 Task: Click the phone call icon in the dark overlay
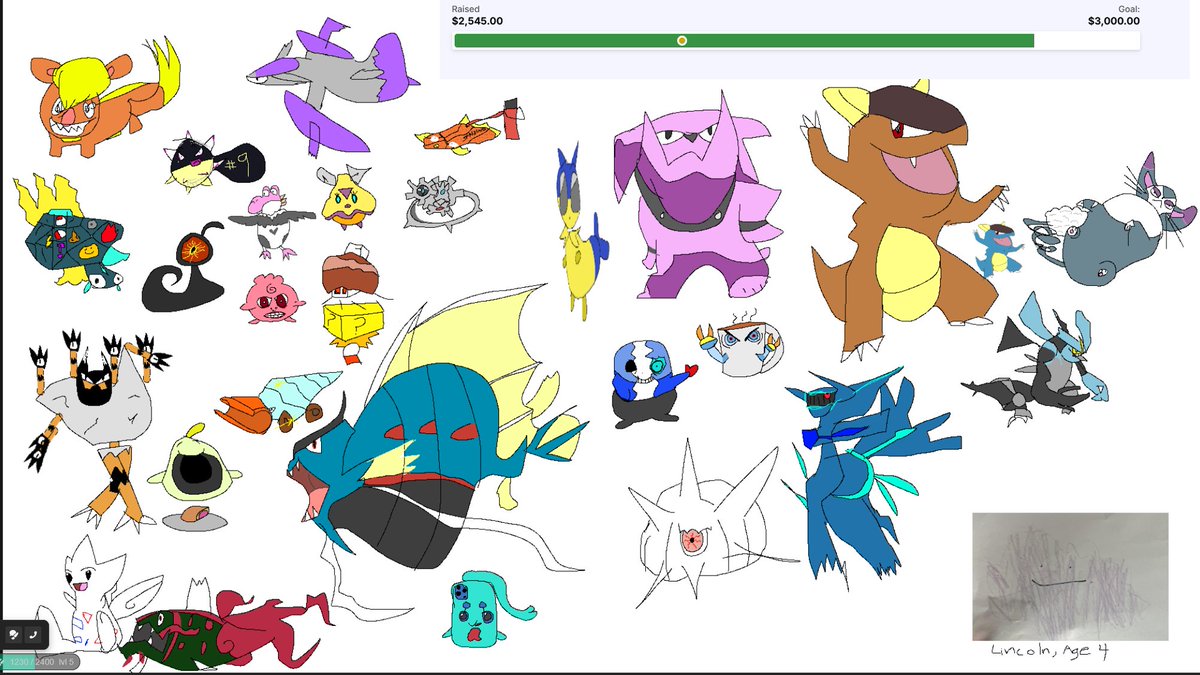[33, 634]
